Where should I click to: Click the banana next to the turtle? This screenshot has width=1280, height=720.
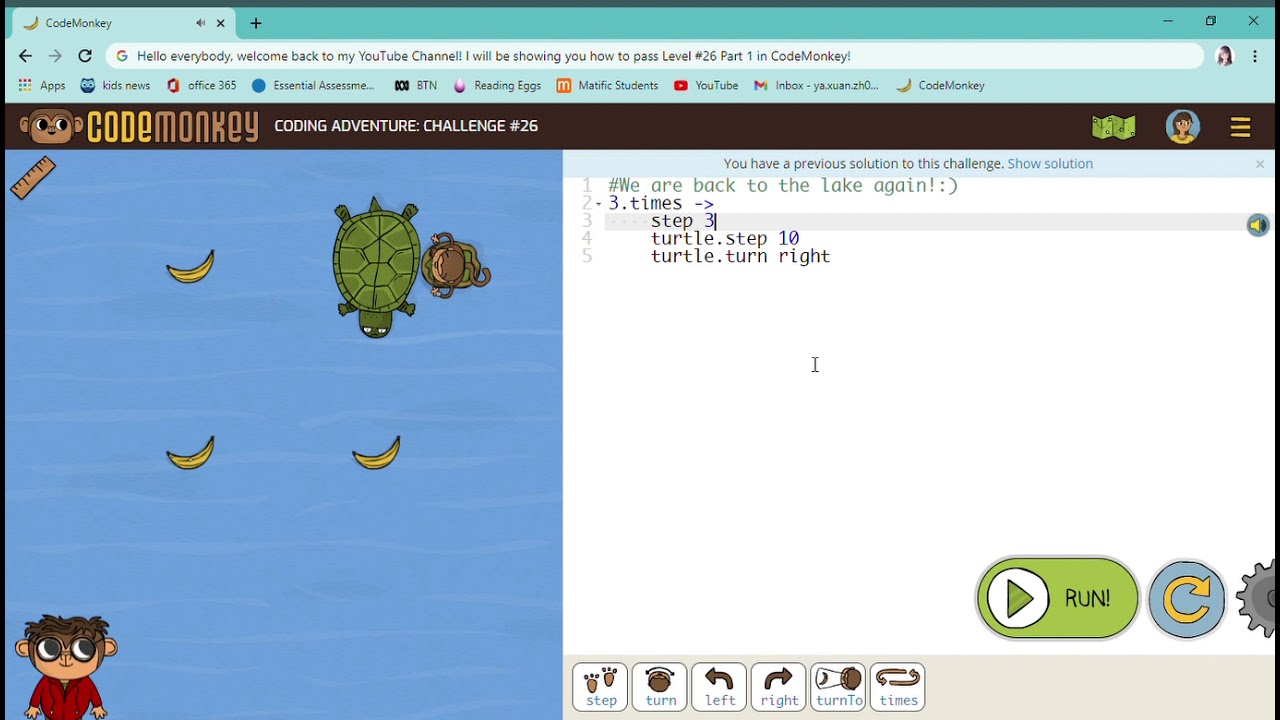(x=190, y=267)
